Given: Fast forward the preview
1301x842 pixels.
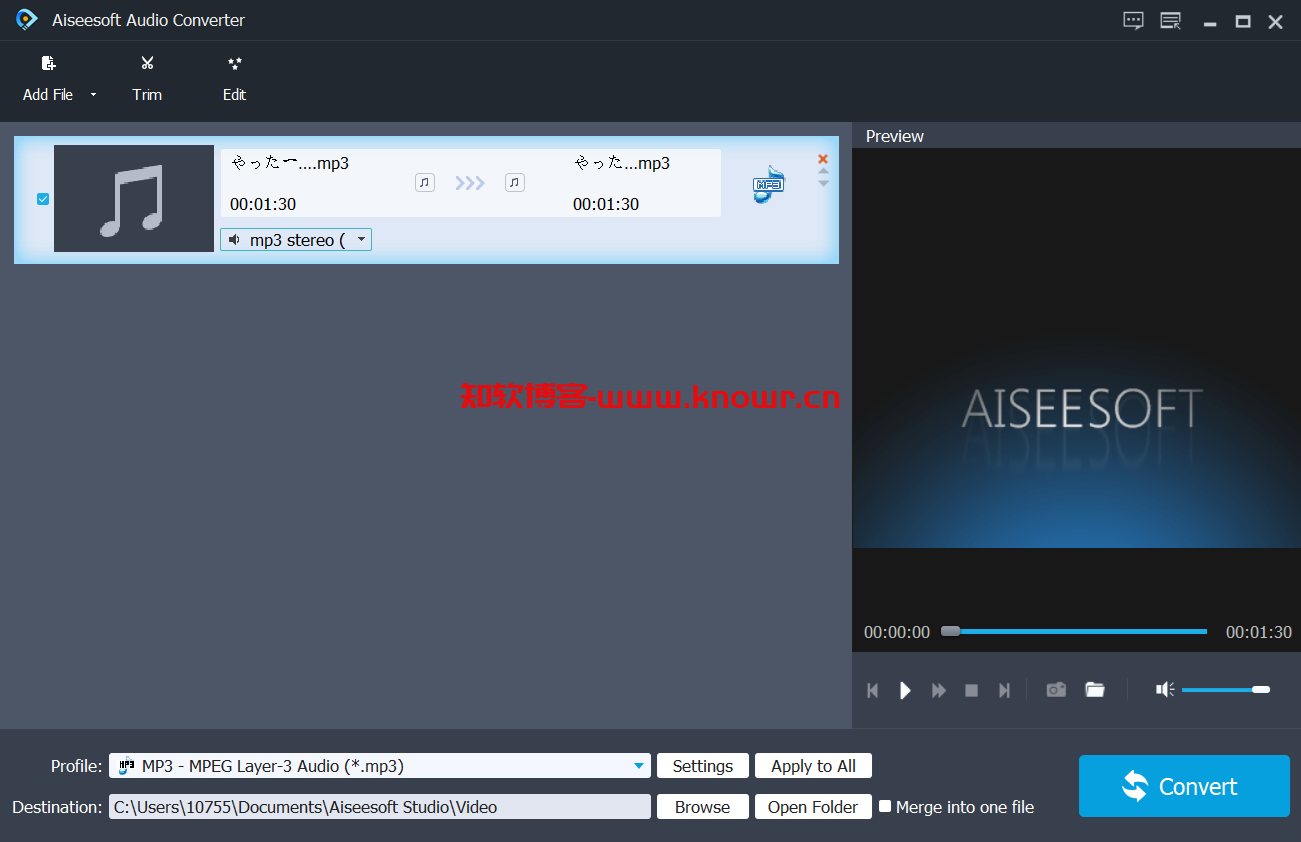Looking at the screenshot, I should tap(939, 690).
